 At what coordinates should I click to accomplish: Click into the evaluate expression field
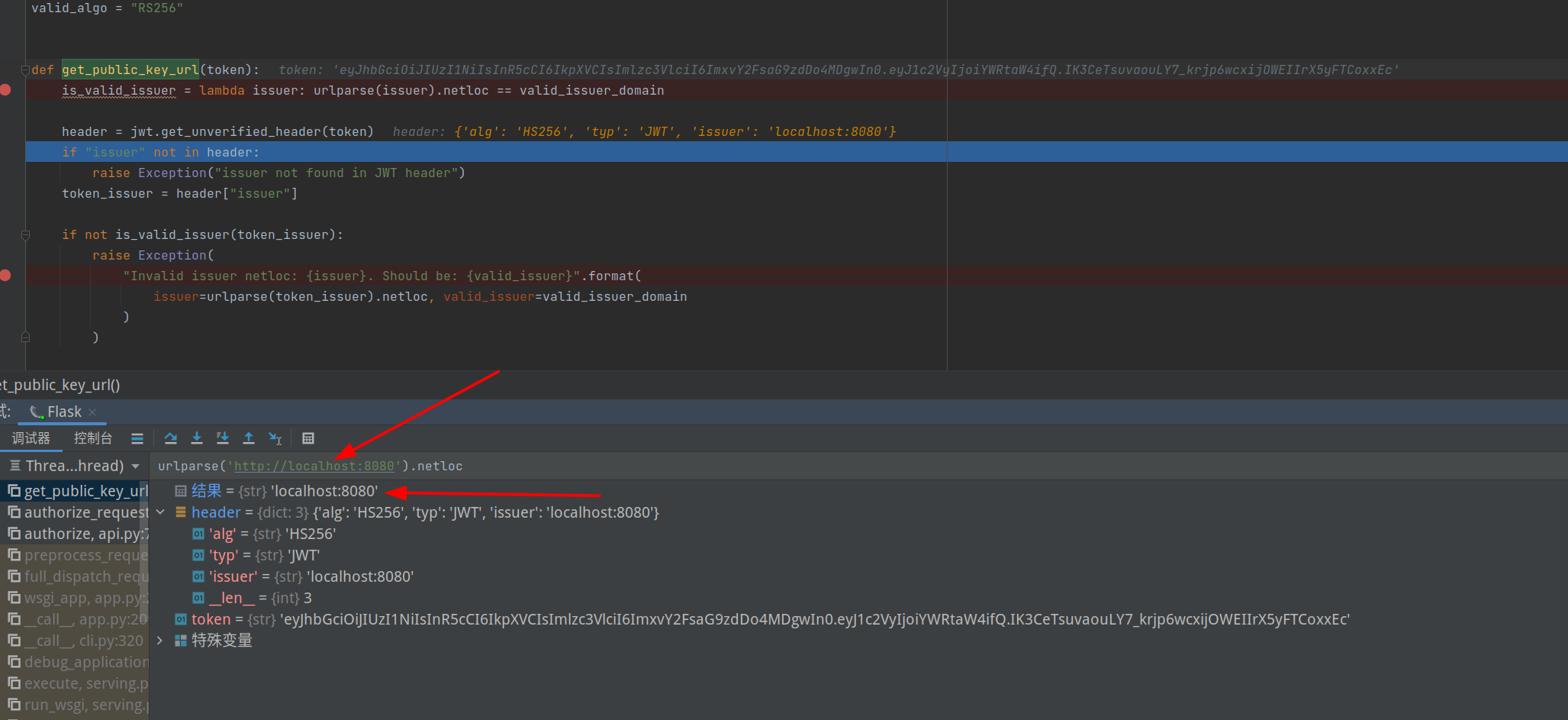(x=858, y=466)
